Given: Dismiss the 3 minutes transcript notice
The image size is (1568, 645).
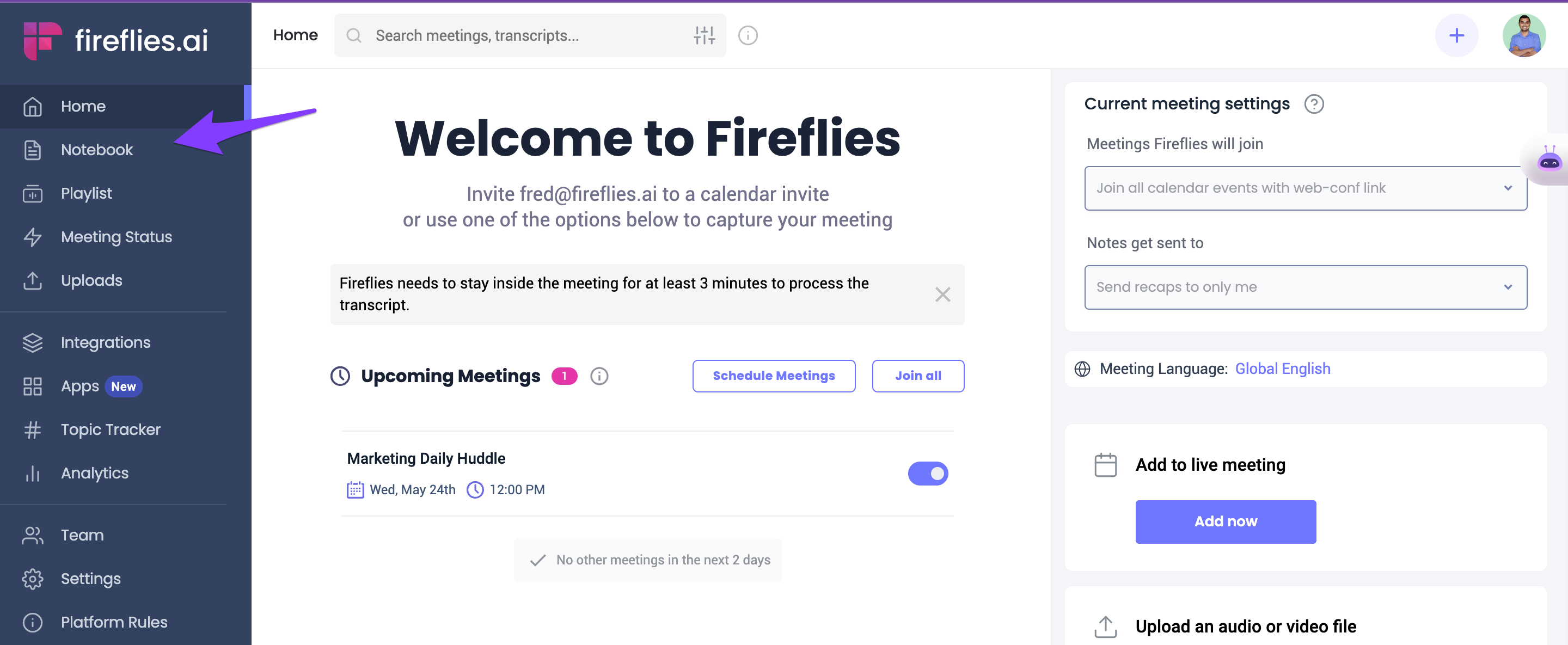Looking at the screenshot, I should tap(942, 294).
